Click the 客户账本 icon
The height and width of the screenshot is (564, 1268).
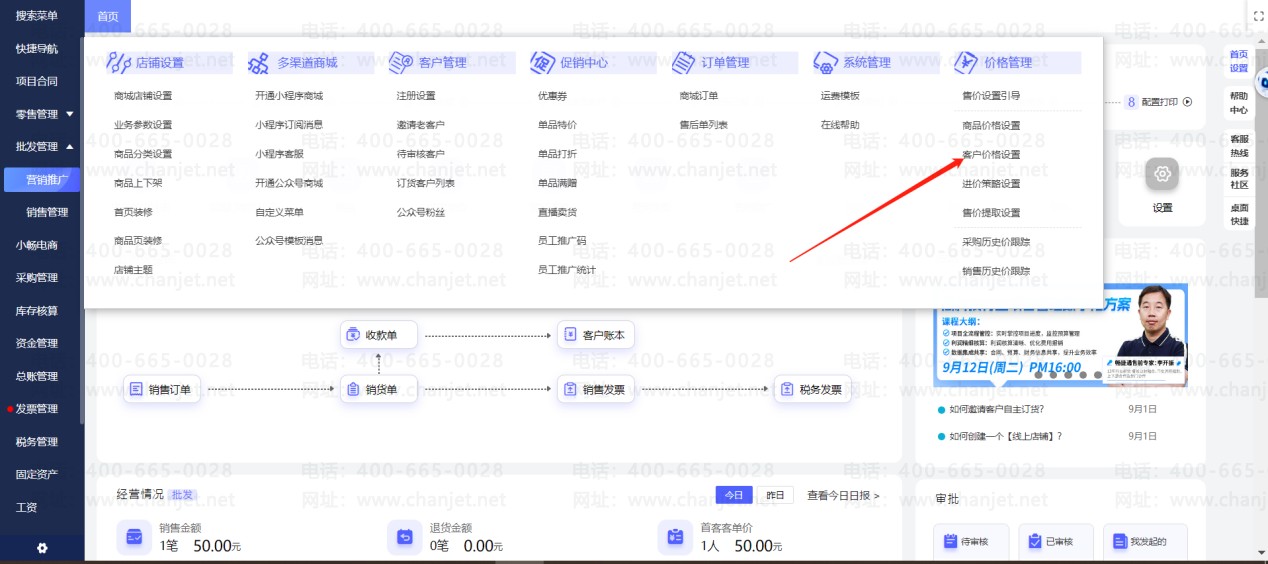point(570,335)
